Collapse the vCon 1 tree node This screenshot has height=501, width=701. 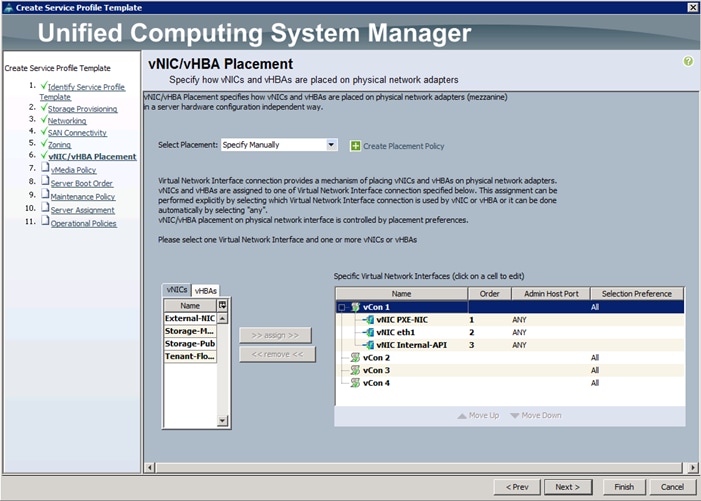tap(342, 307)
